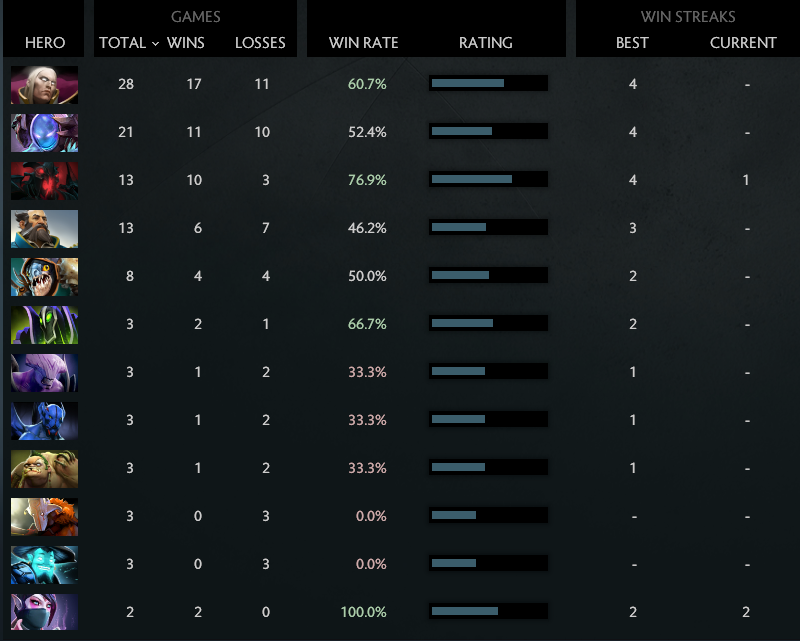Viewport: 800px width, 641px height.
Task: Click the RATING column header
Action: (485, 43)
